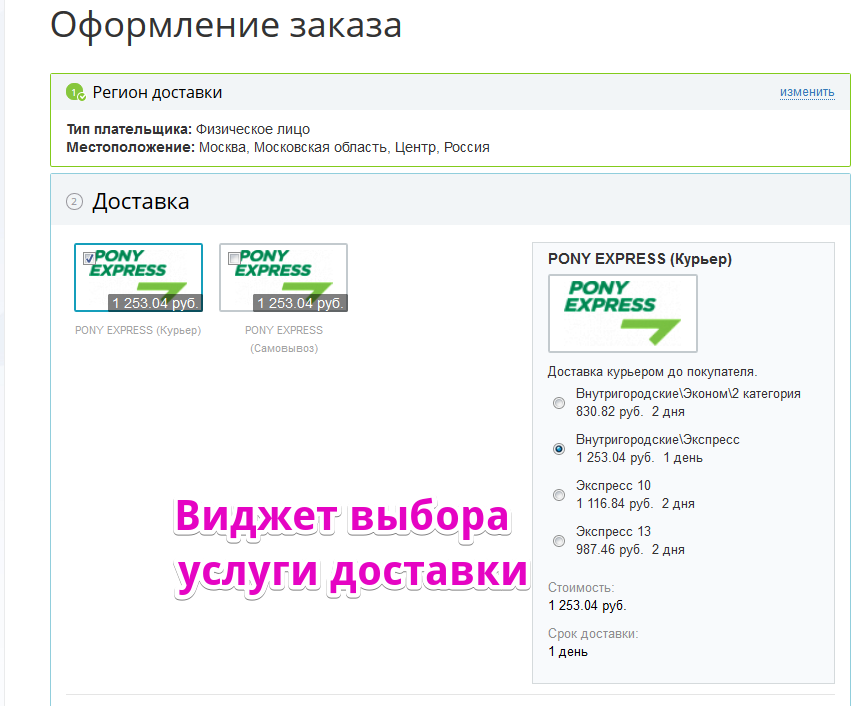Viewport: 865px width, 706px height.
Task: Click the 1 253.04 руб. price badge on Курьер tile
Action: point(155,303)
